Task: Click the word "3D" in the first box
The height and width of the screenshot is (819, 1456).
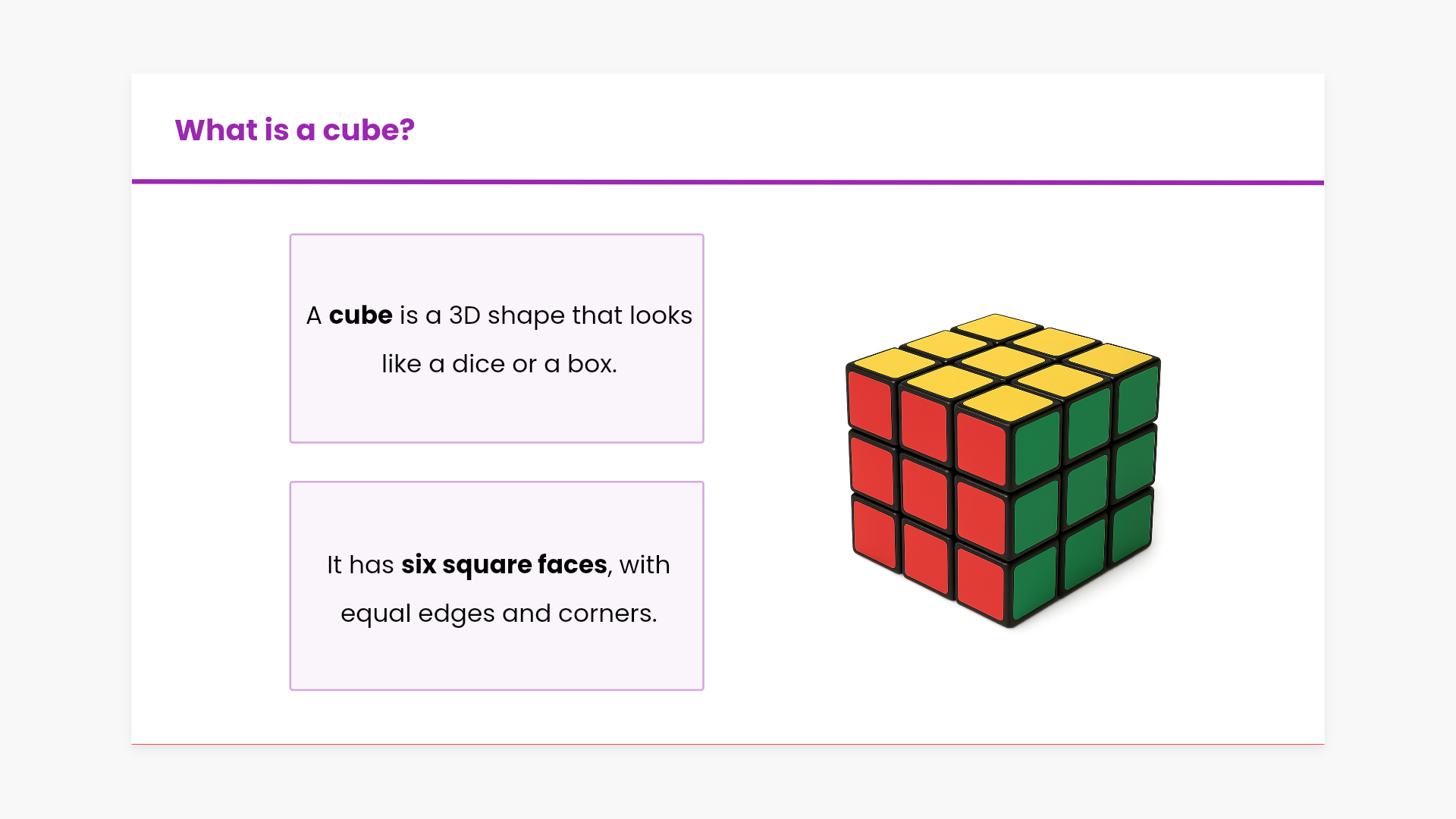Action: tap(464, 315)
